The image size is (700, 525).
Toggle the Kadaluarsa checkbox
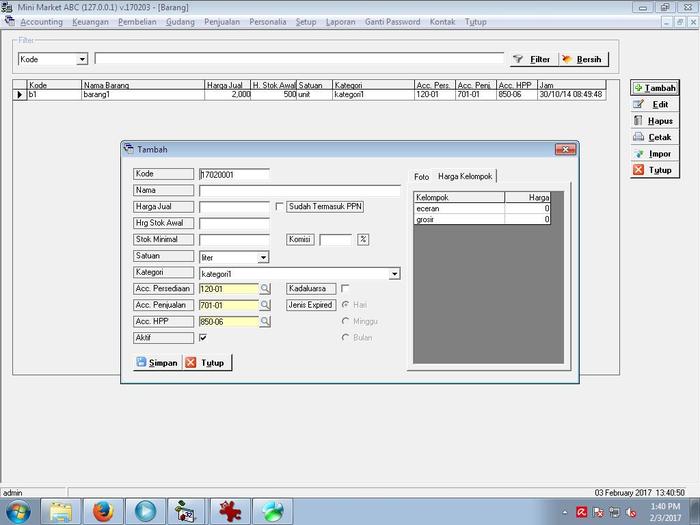(345, 288)
